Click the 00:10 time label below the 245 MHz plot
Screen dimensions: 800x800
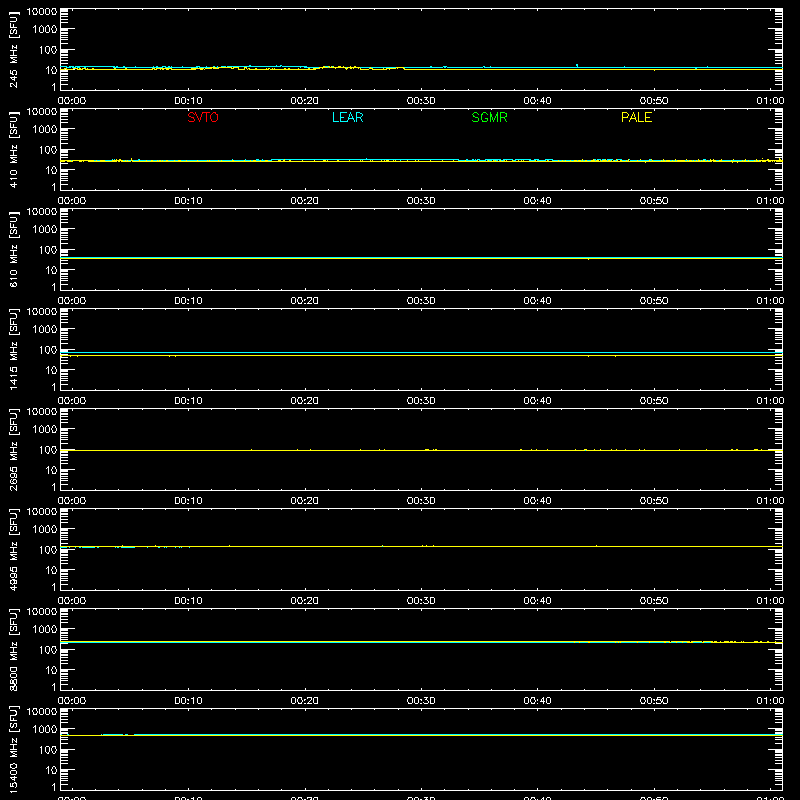188,101
